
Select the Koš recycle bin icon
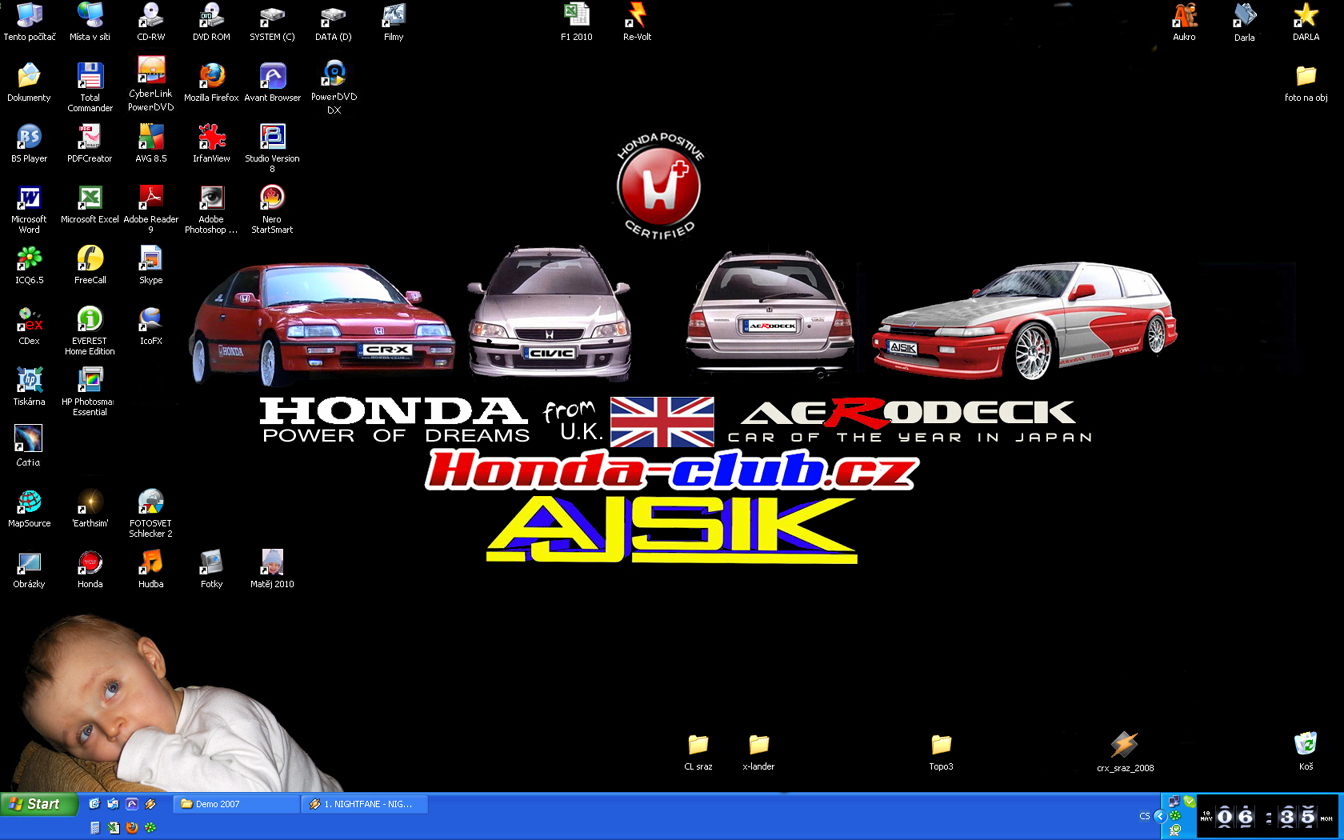[x=1305, y=744]
